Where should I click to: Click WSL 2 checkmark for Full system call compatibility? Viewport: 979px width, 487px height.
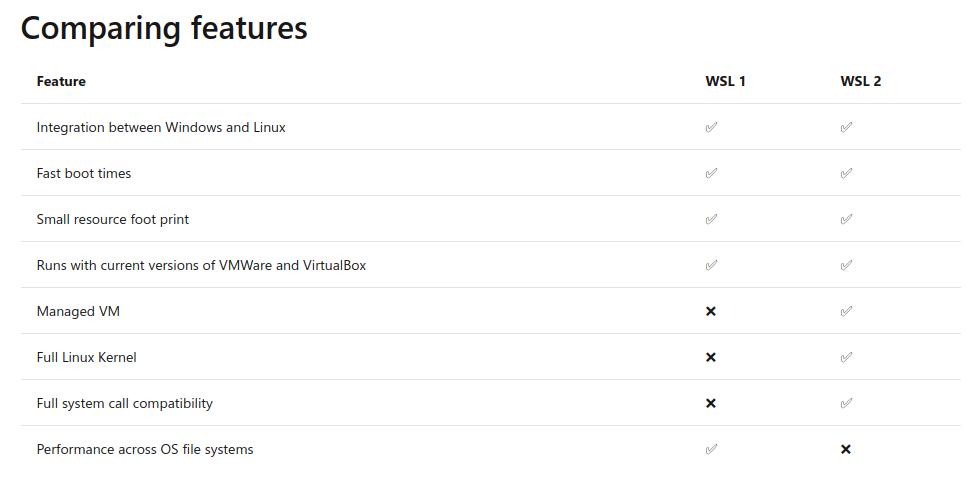[846, 403]
